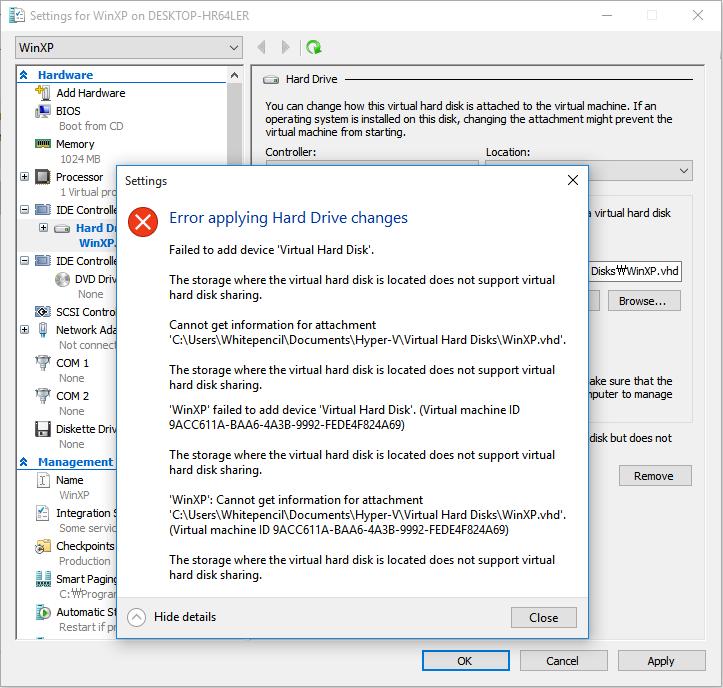This screenshot has height=688, width=723.
Task: Click the 1024 MB memory value
Action: (x=80, y=159)
